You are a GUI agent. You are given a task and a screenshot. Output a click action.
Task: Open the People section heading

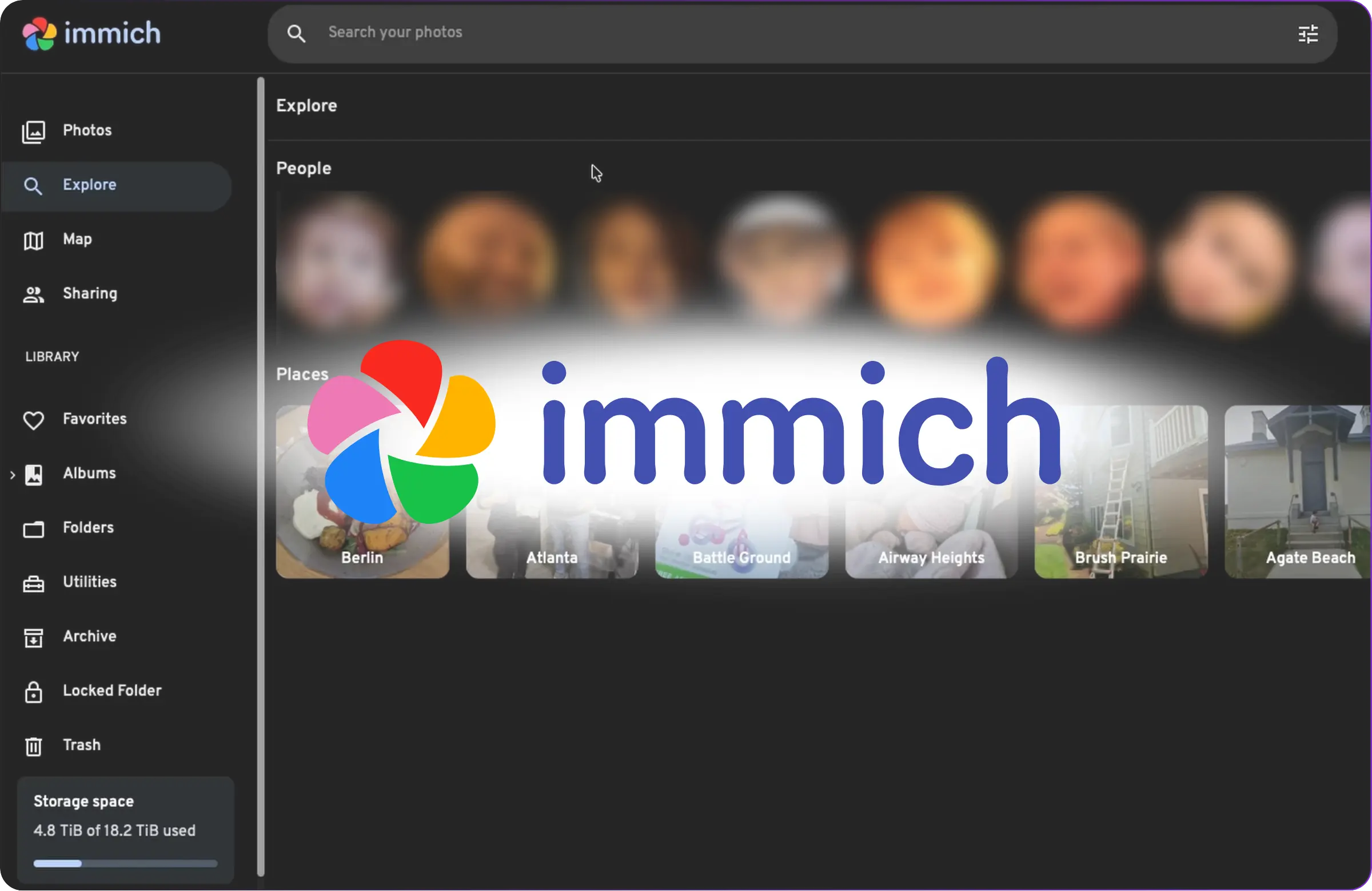[x=304, y=168]
